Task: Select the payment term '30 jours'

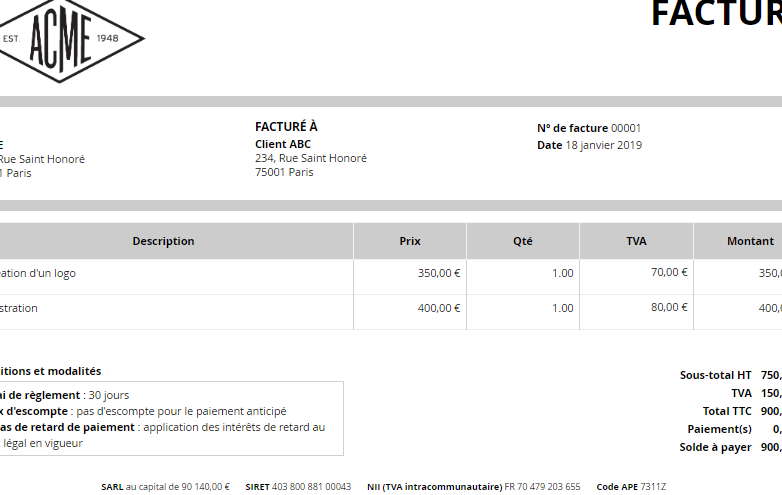Action: [109, 395]
